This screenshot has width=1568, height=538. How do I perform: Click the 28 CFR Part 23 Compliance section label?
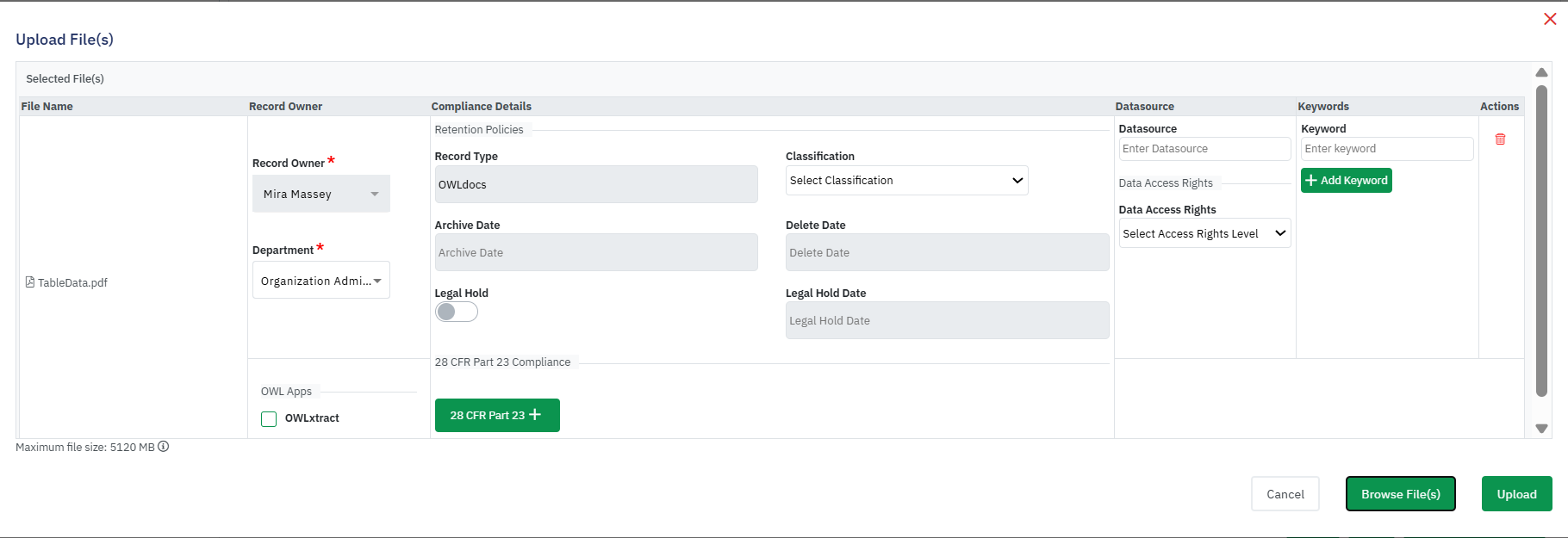(502, 362)
